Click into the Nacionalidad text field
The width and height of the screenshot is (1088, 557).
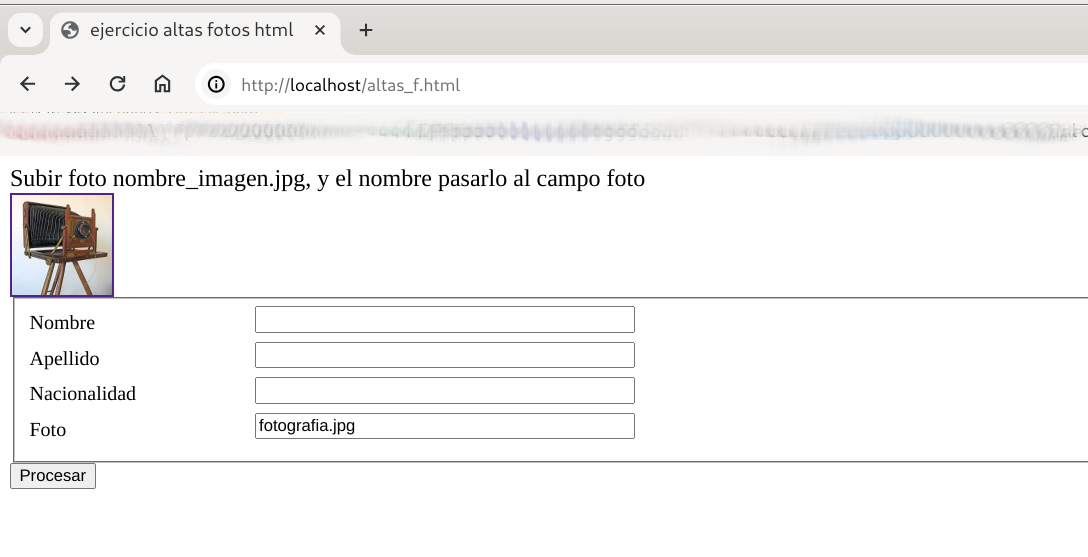444,391
